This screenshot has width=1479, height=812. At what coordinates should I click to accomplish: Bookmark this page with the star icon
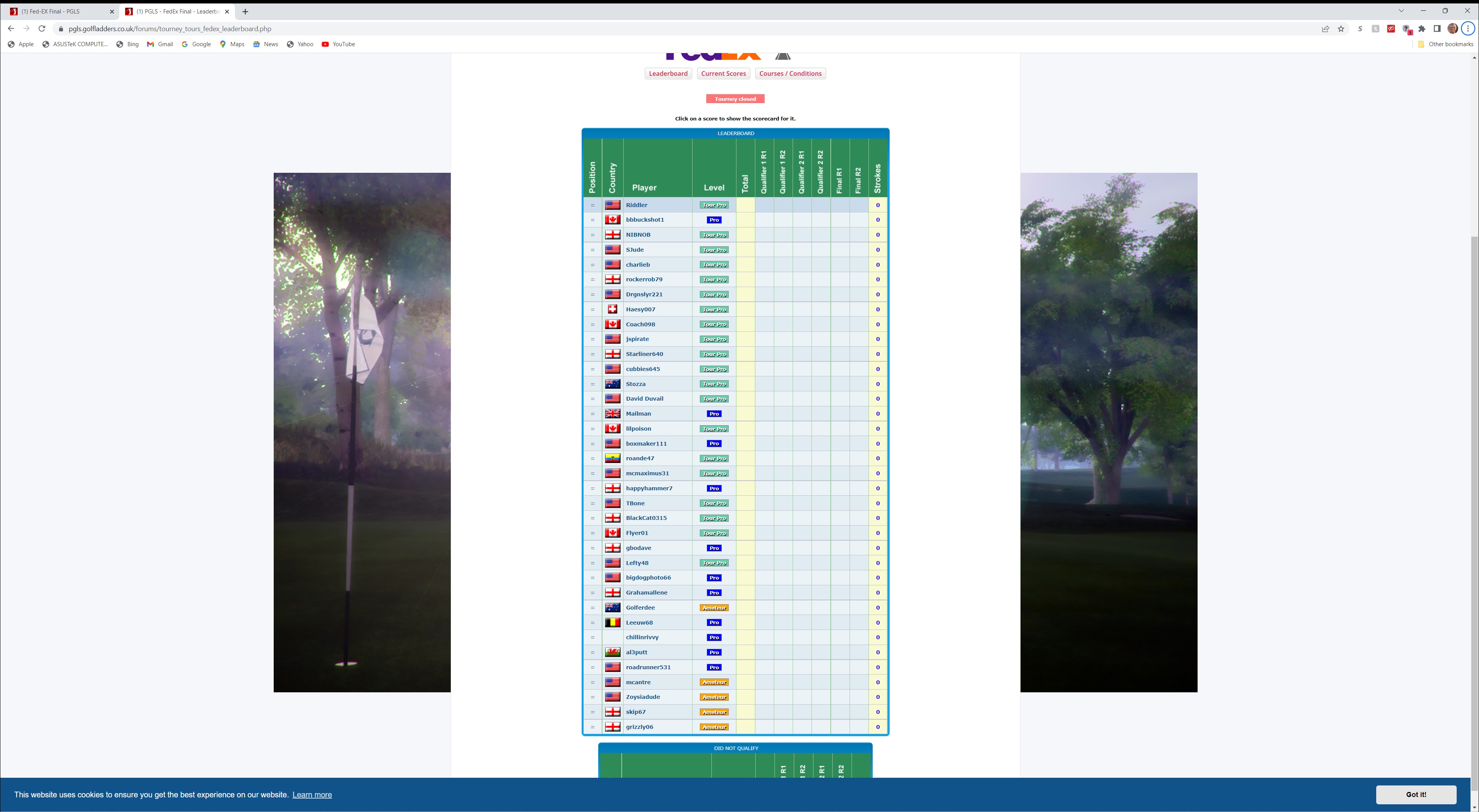pos(1341,29)
